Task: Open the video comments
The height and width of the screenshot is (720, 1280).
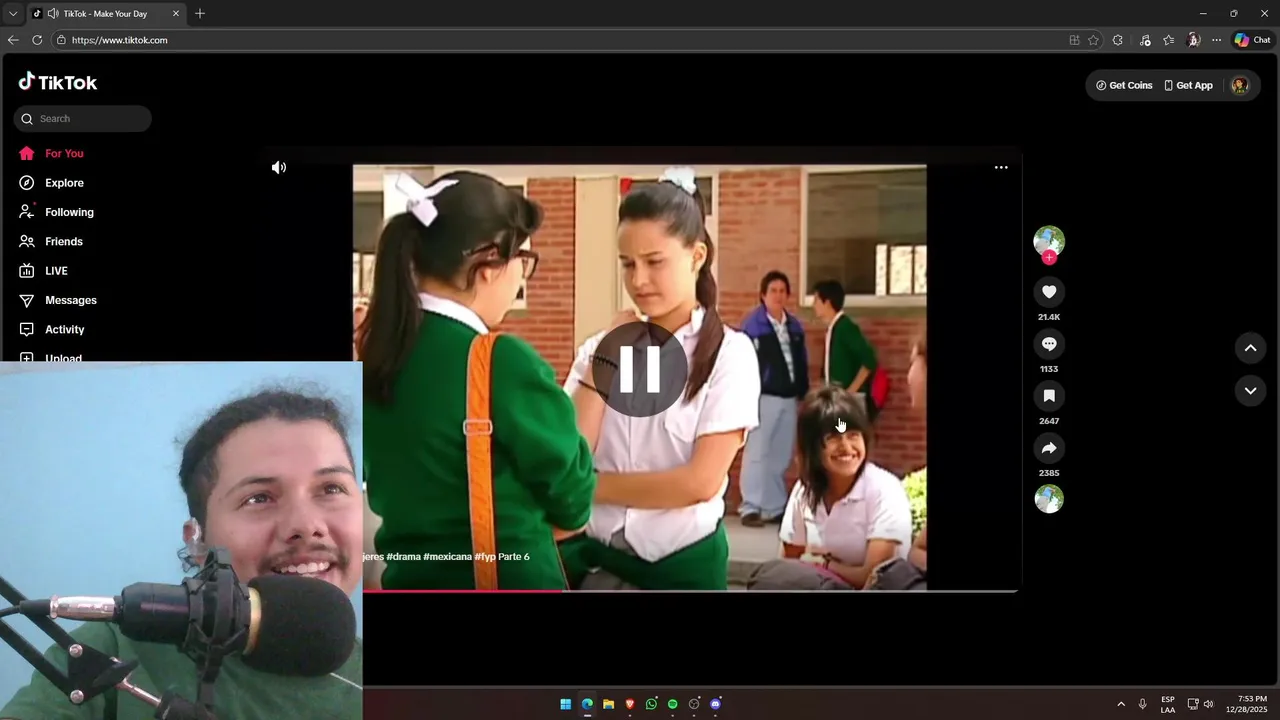Action: (x=1049, y=344)
